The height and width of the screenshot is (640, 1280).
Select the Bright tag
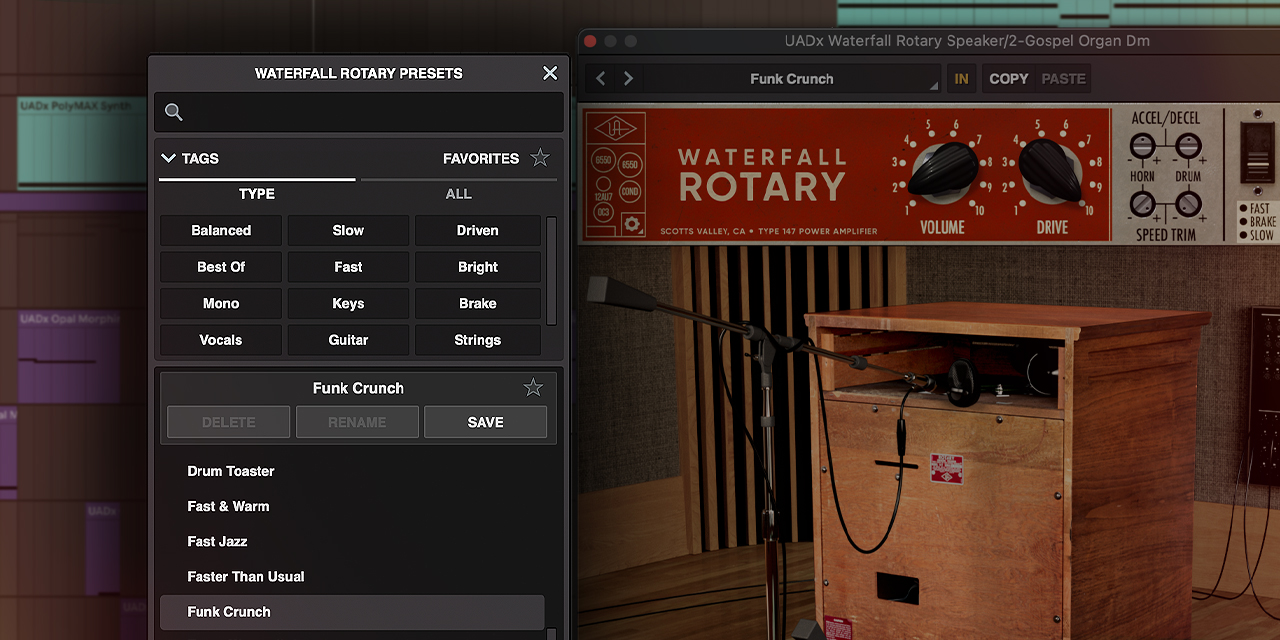click(x=478, y=267)
